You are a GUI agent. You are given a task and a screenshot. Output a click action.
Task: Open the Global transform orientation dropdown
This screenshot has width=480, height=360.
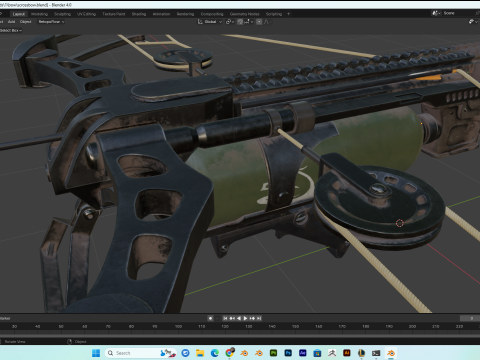click(x=210, y=22)
